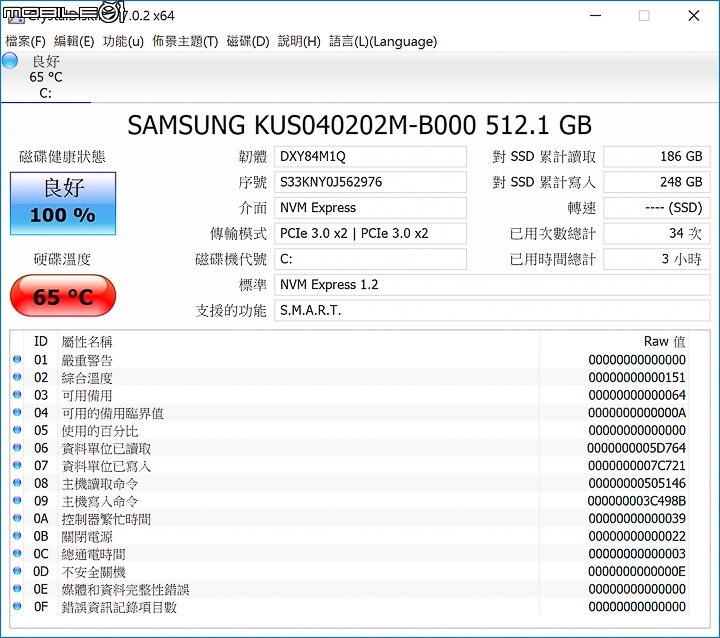Open the 檔案(F) menu

(25, 41)
